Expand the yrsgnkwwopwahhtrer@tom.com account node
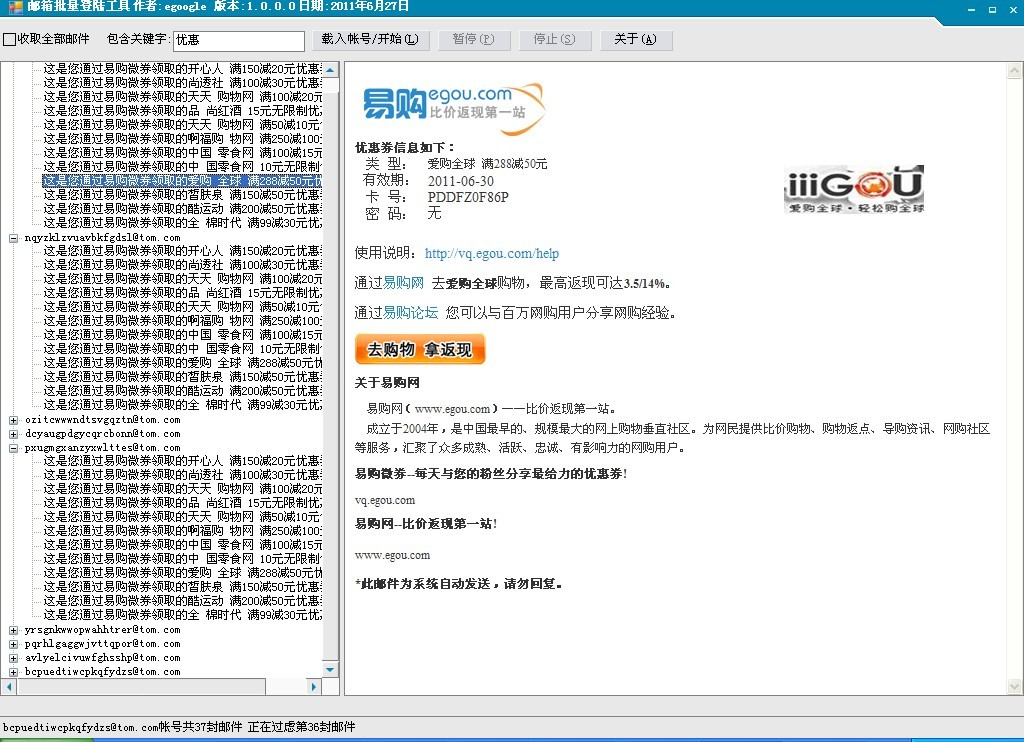 point(13,630)
